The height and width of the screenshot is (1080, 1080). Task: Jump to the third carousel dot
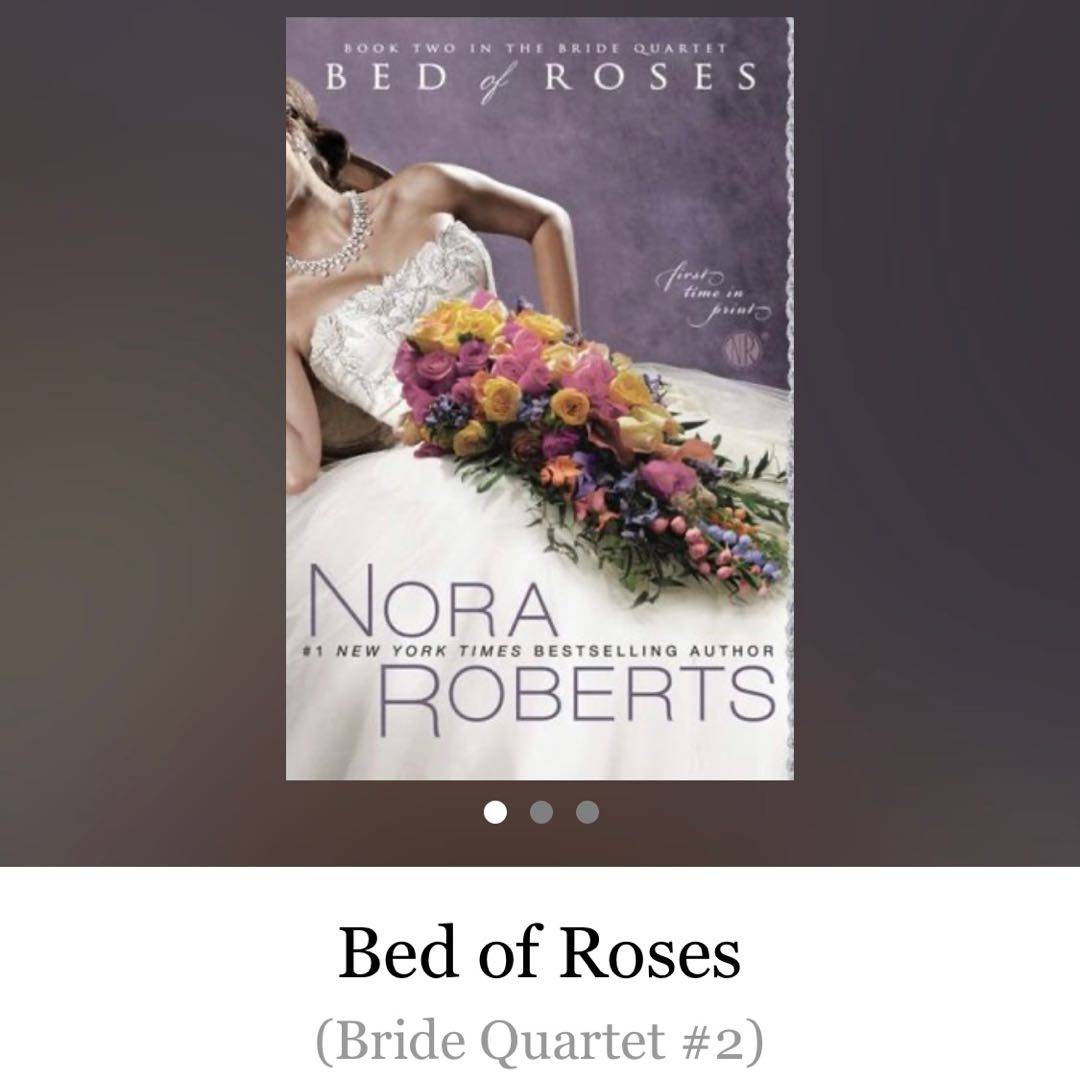(x=588, y=812)
